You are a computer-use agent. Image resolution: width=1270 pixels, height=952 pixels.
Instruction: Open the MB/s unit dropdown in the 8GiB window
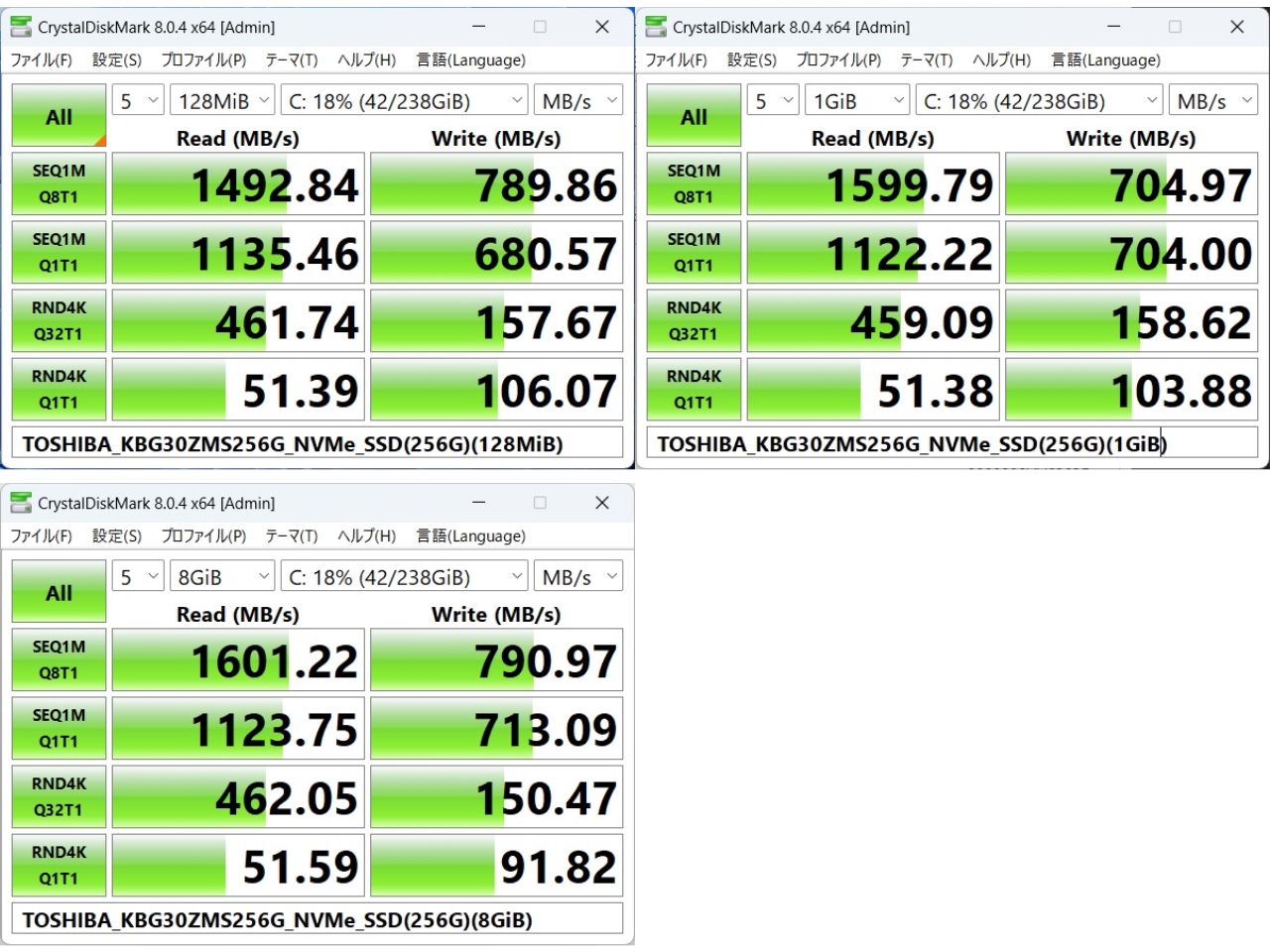tap(578, 577)
